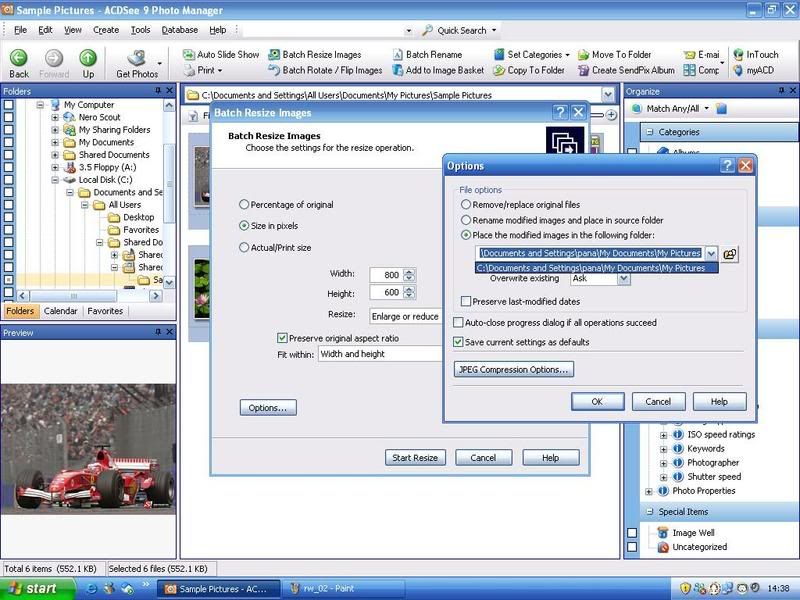Open the Overwrite existing Ask dropdown
The height and width of the screenshot is (600, 800).
(623, 279)
